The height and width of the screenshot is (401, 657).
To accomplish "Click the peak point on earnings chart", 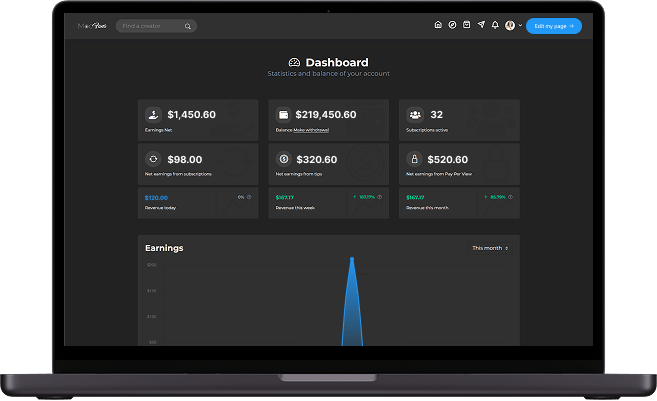I will click(x=352, y=259).
